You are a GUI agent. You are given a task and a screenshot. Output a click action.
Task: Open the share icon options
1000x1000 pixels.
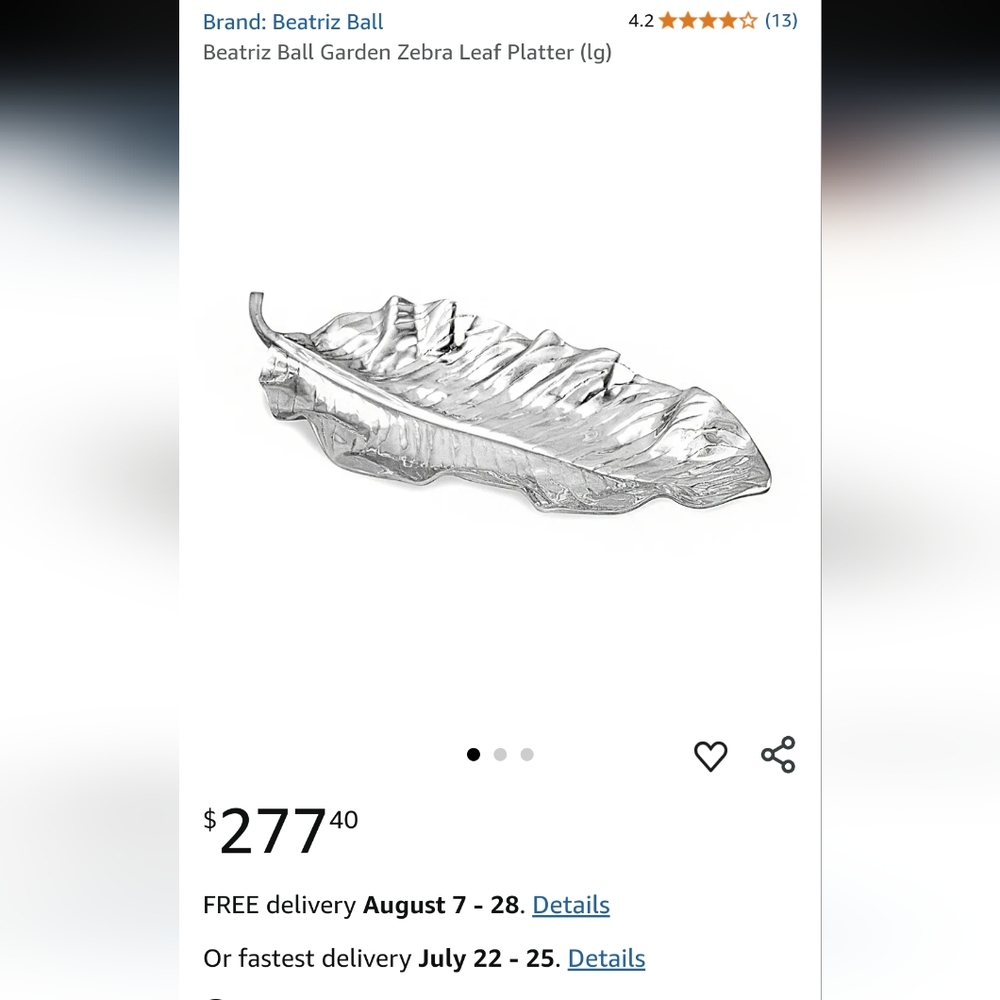778,755
